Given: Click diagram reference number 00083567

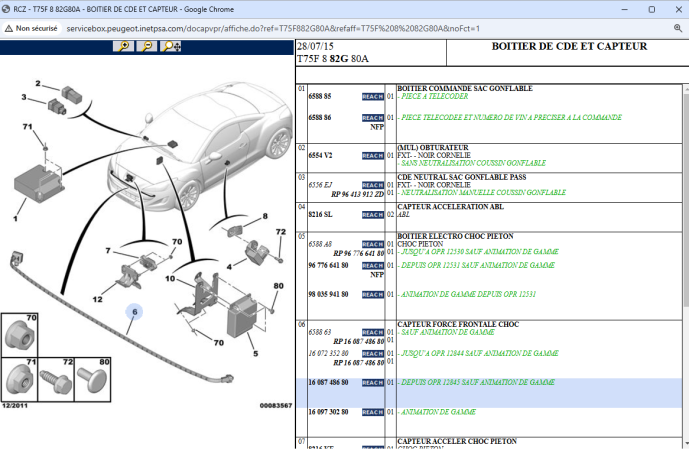Looking at the screenshot, I should point(276,405).
